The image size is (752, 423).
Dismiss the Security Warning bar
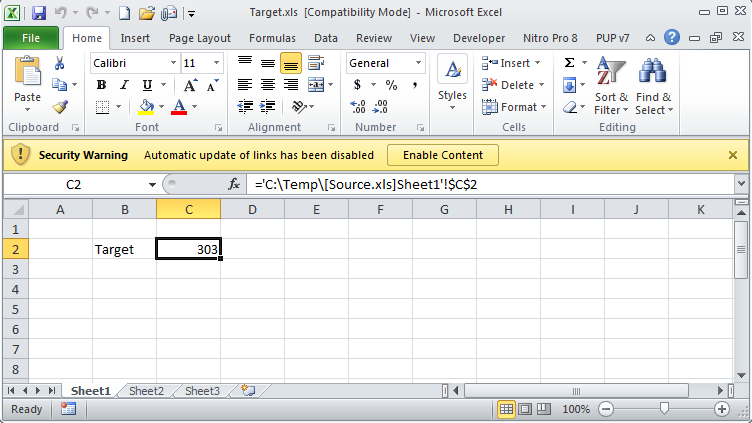pyautogui.click(x=733, y=155)
